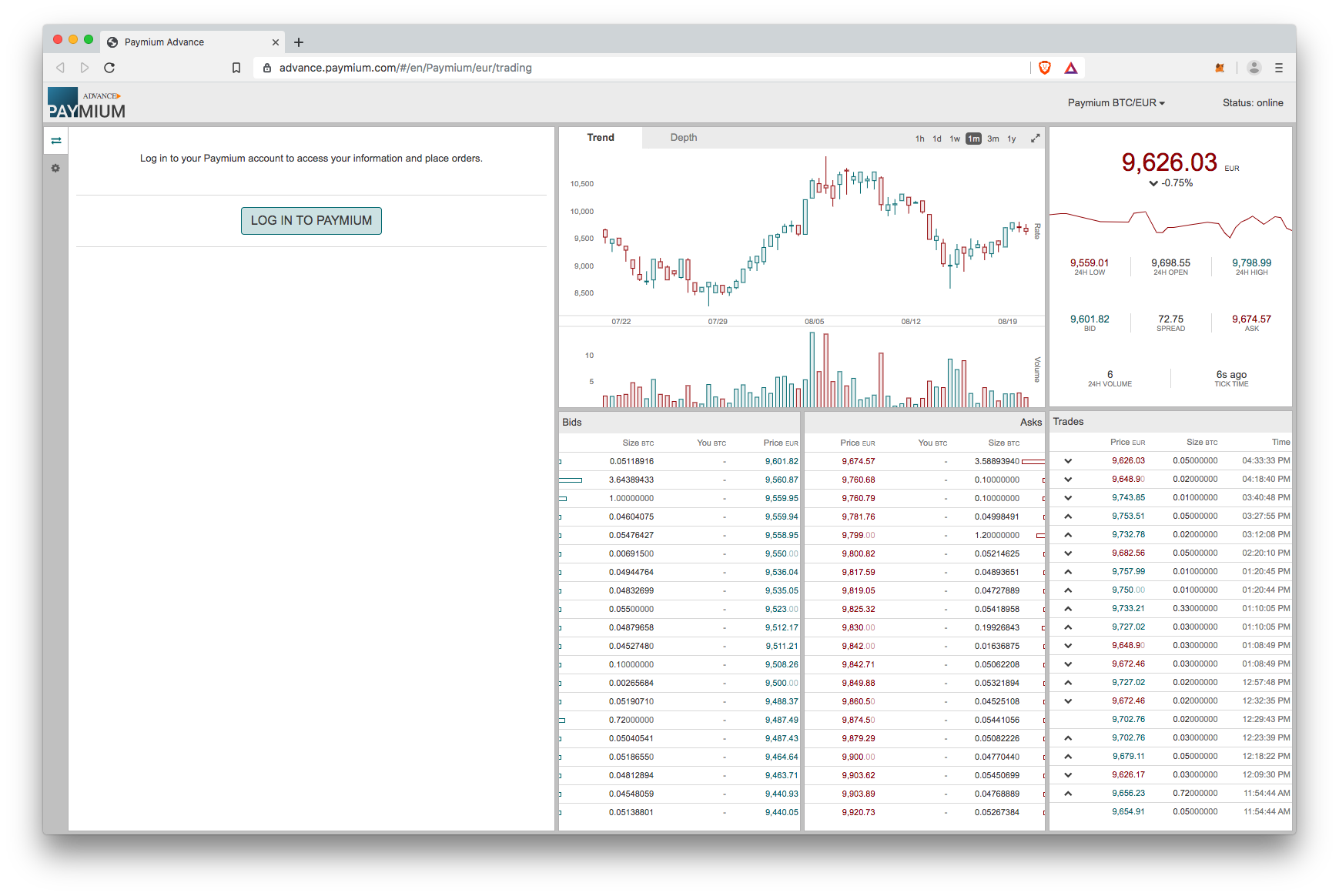This screenshot has width=1339, height=896.
Task: Set chart range to 1h
Action: [x=920, y=139]
